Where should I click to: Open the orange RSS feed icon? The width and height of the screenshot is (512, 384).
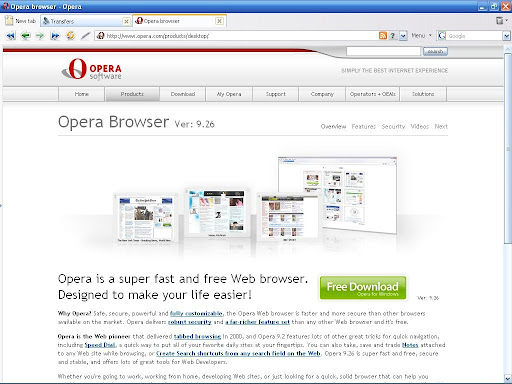[383, 36]
